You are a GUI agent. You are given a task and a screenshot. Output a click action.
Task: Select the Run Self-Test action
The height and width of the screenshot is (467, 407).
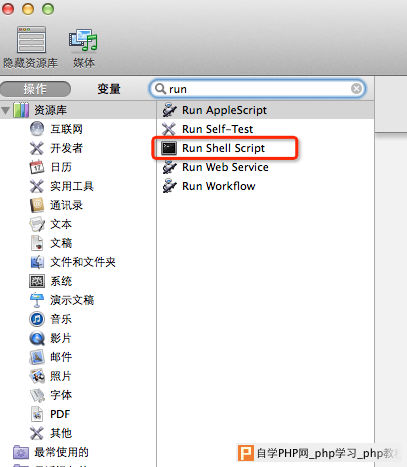pyautogui.click(x=265, y=129)
